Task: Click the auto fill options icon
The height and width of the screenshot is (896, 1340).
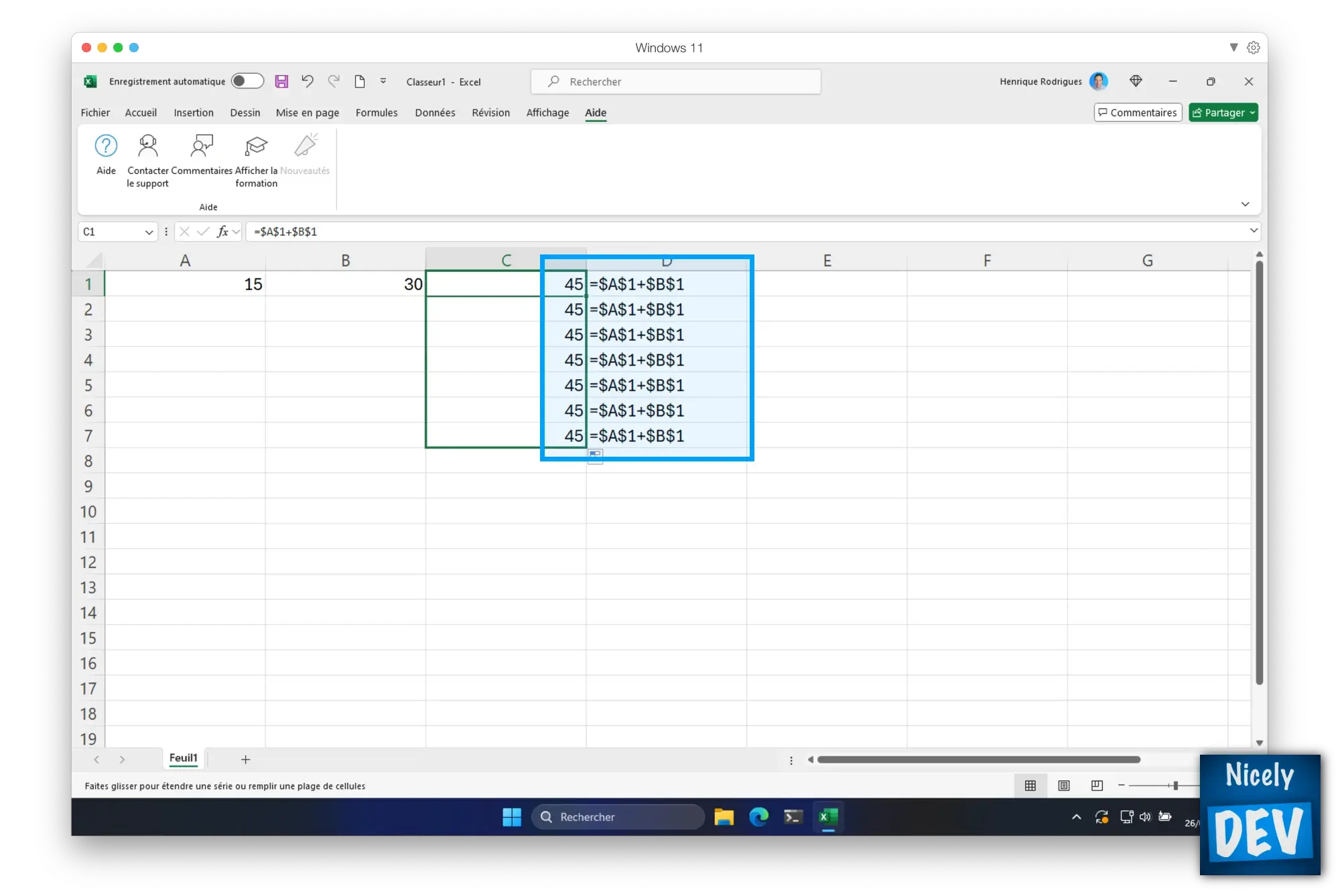Action: (x=595, y=456)
